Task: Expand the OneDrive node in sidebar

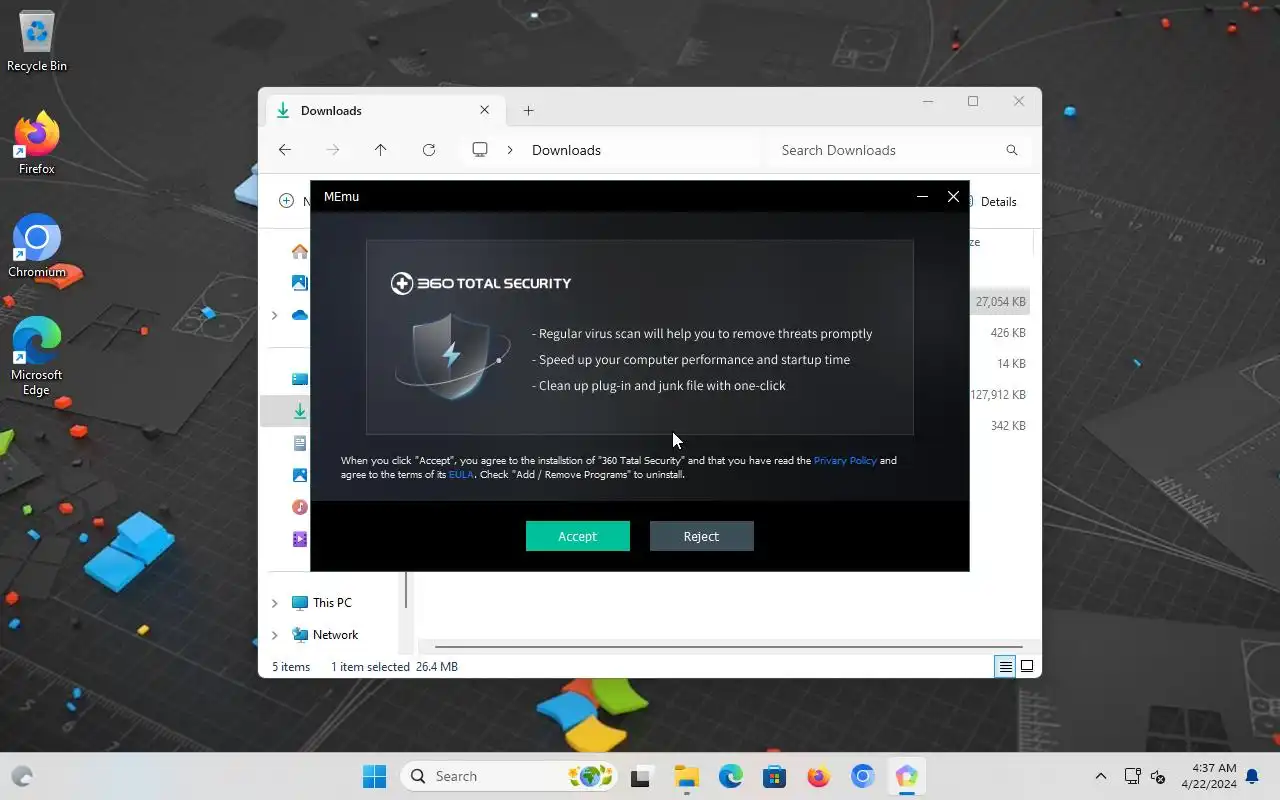Action: 275,315
